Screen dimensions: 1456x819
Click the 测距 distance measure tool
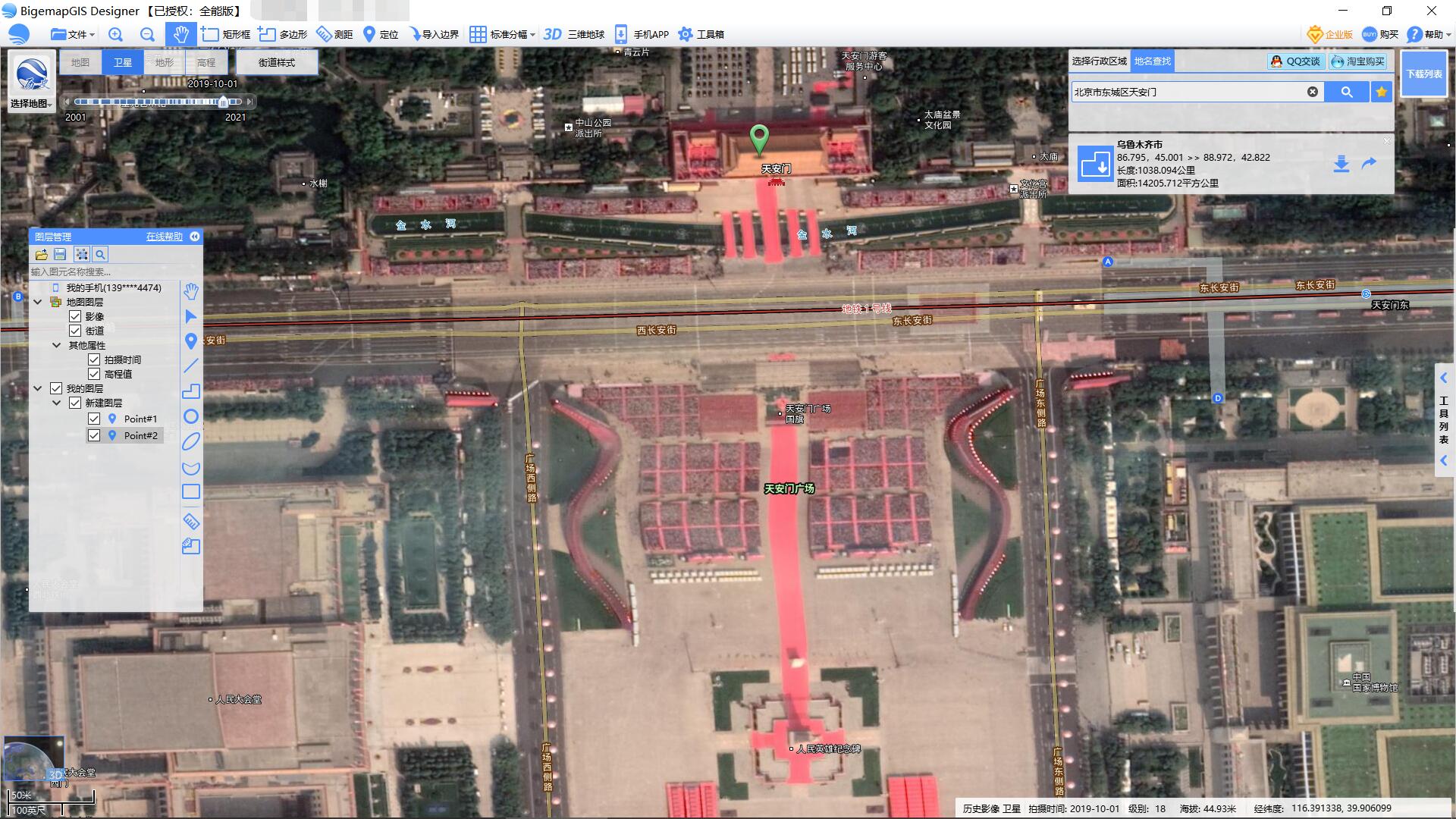click(x=334, y=34)
